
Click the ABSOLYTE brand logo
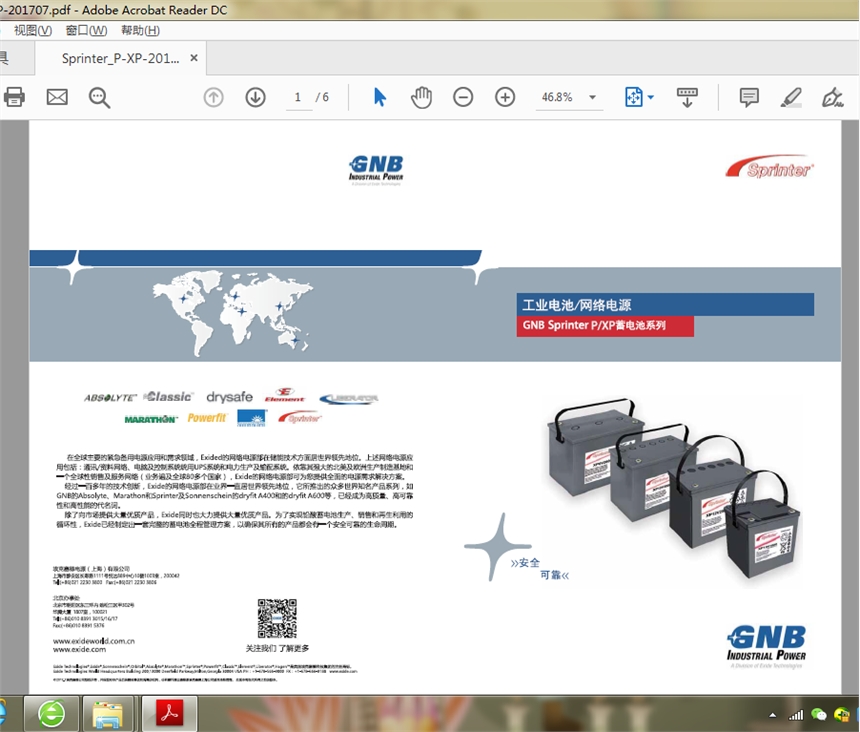pyautogui.click(x=110, y=398)
